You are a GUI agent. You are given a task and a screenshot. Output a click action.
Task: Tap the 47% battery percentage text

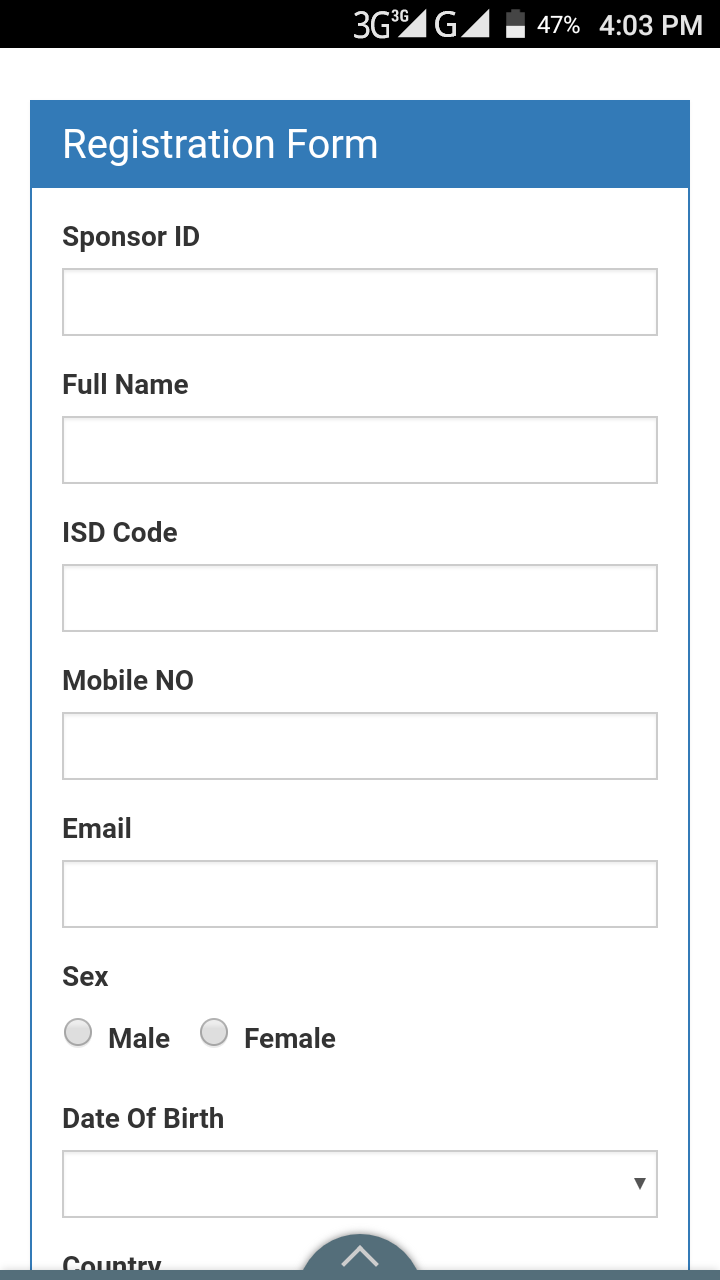[x=558, y=25]
